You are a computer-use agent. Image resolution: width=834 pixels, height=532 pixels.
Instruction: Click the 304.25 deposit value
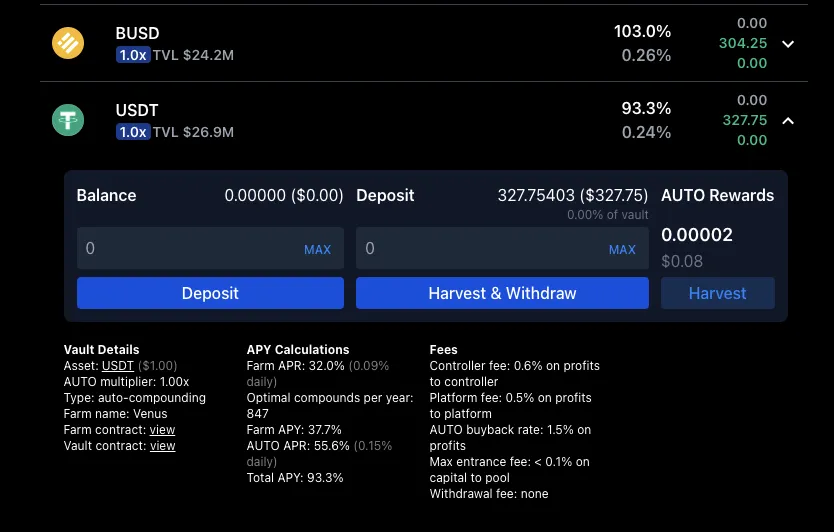tap(743, 43)
